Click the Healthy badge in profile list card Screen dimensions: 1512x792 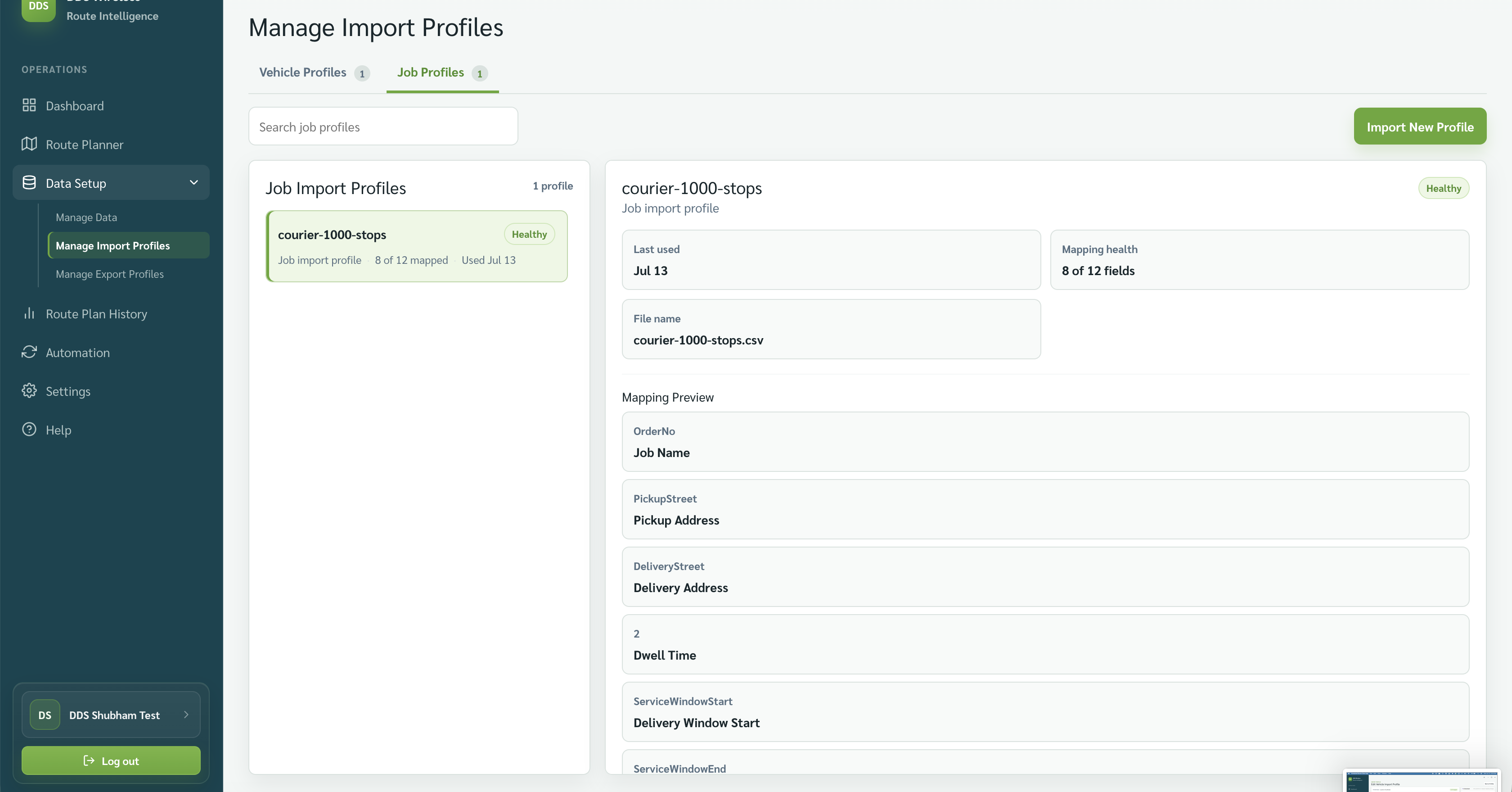529,234
